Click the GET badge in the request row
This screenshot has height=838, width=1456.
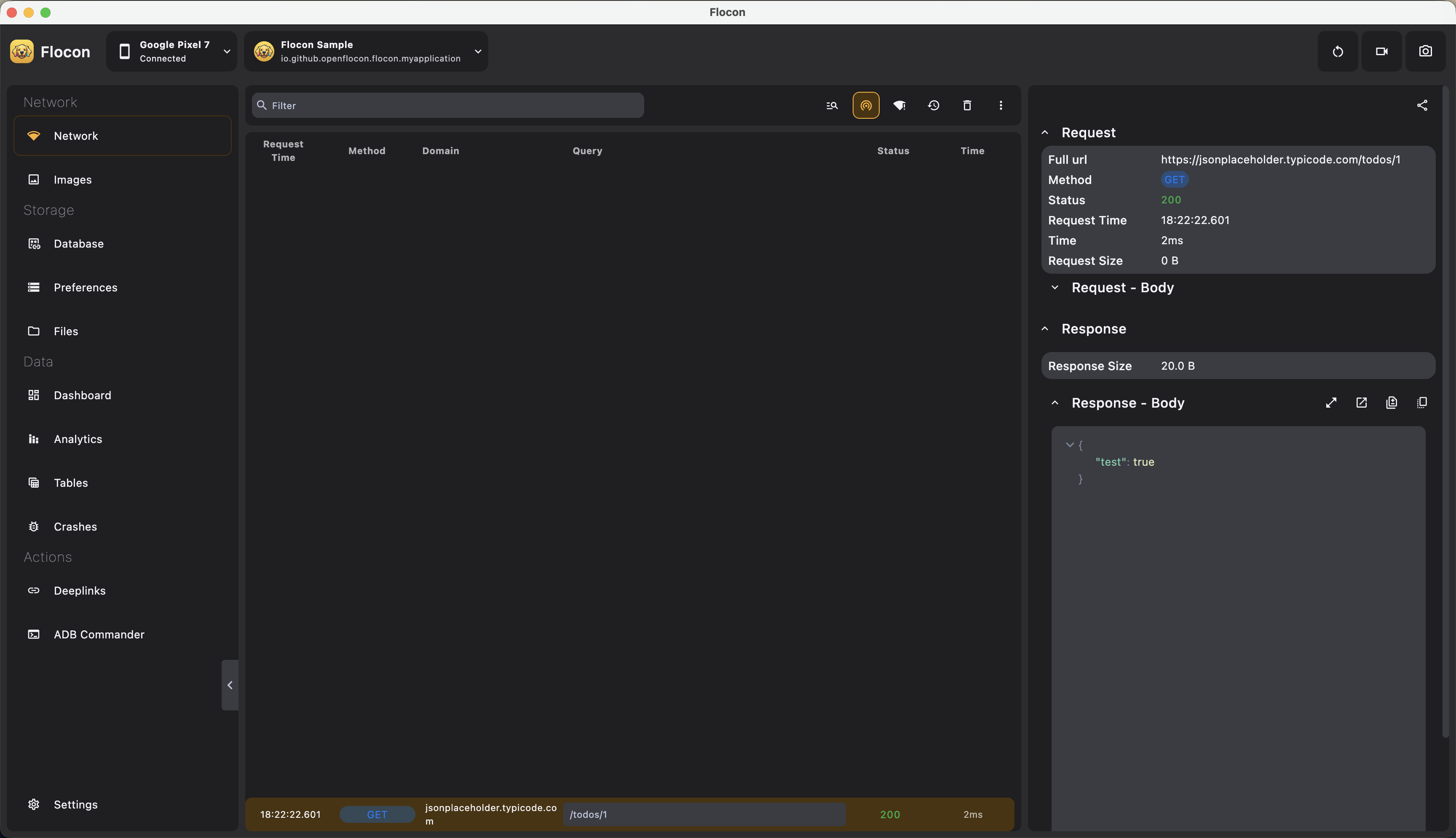pos(377,814)
